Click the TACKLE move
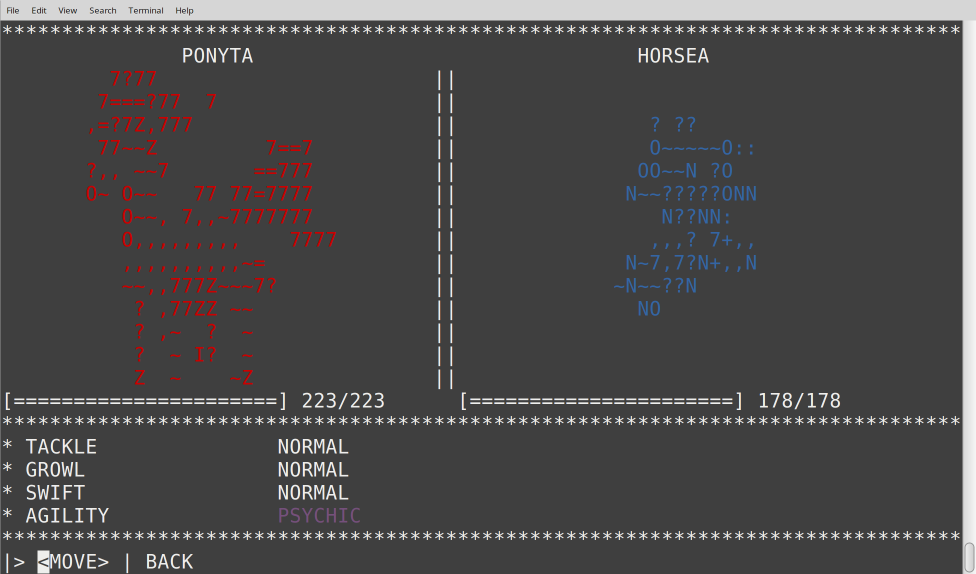Viewport: 976px width, 574px height. point(61,447)
